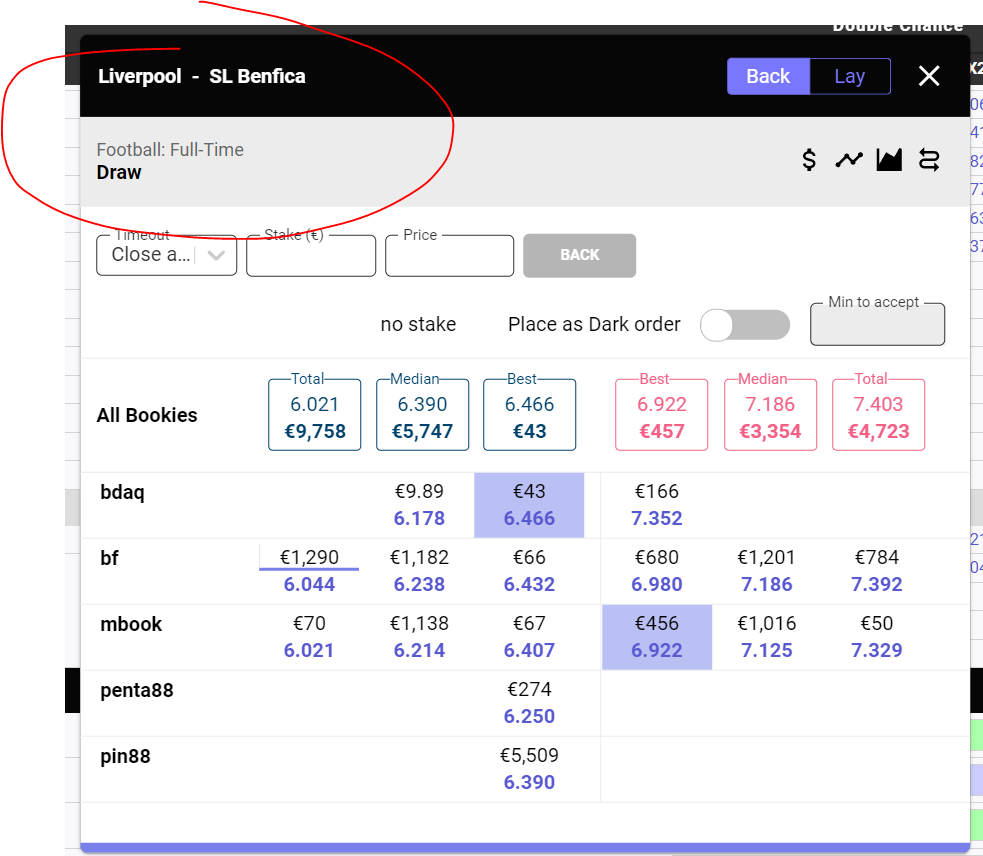Click mbook price 6.214
Screen dimensions: 983x856
[x=419, y=650]
